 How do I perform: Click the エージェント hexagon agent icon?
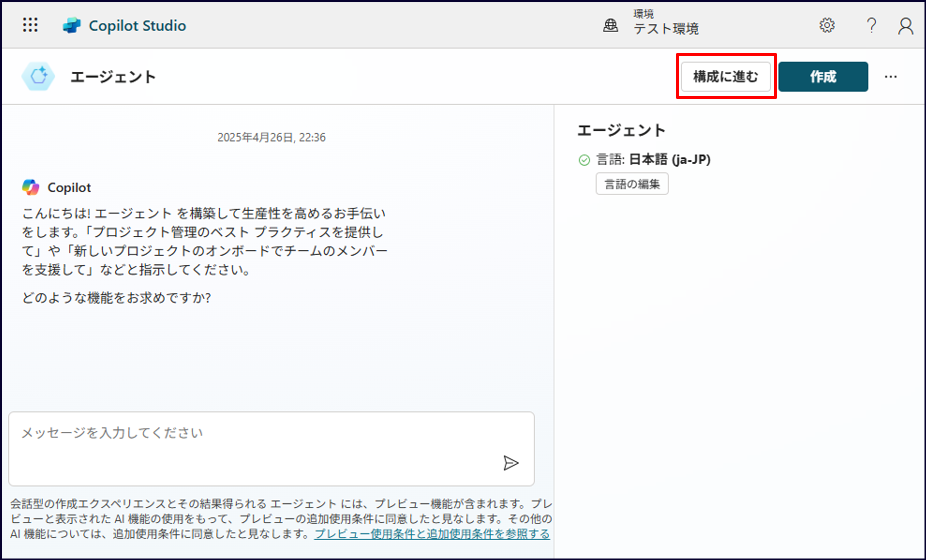38,76
